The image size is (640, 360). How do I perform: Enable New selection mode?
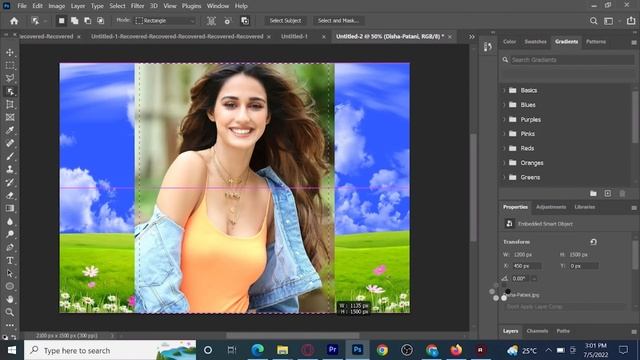(61, 20)
